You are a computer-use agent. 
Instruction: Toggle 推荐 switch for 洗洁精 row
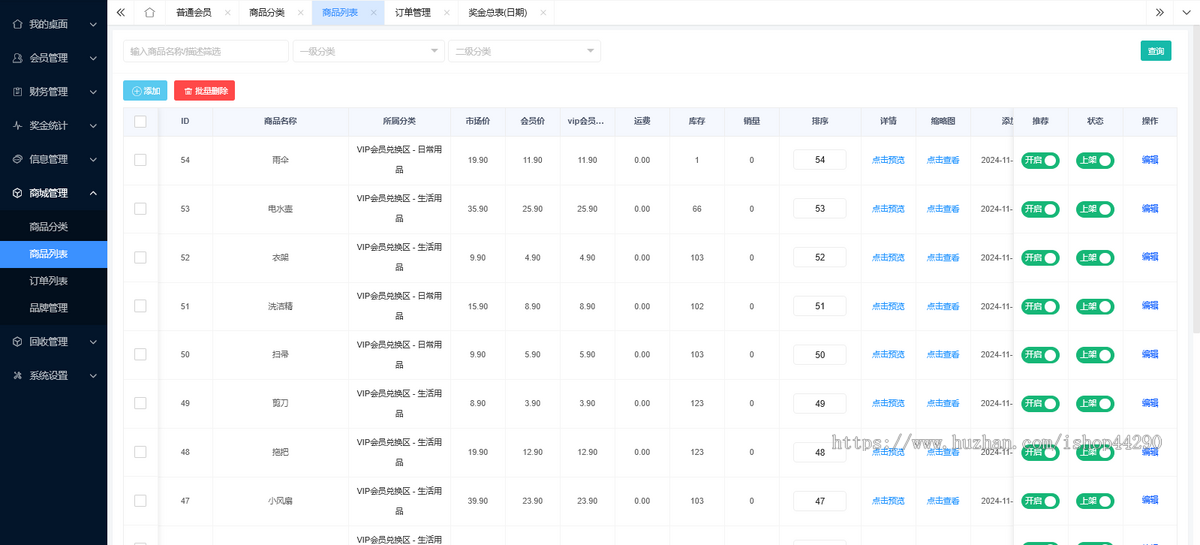(x=1040, y=306)
